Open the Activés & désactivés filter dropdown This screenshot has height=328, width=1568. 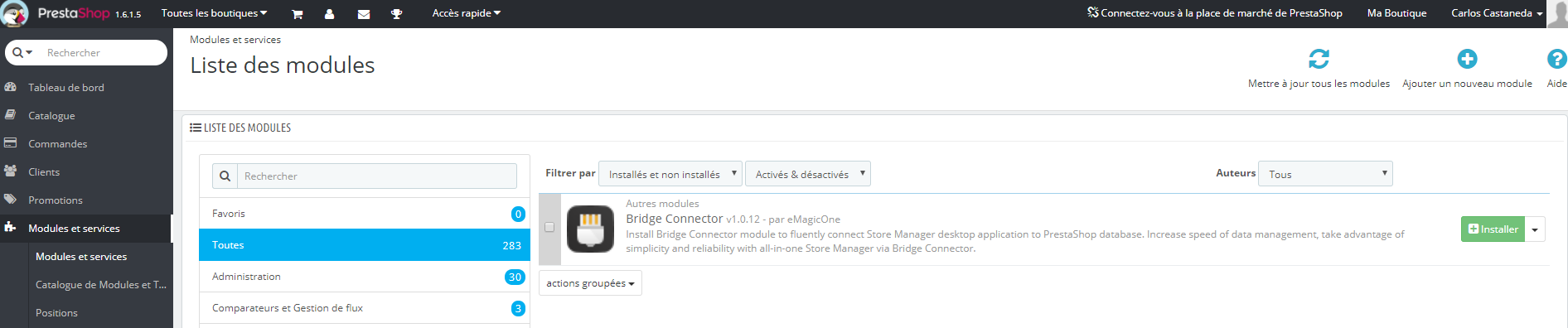click(808, 174)
